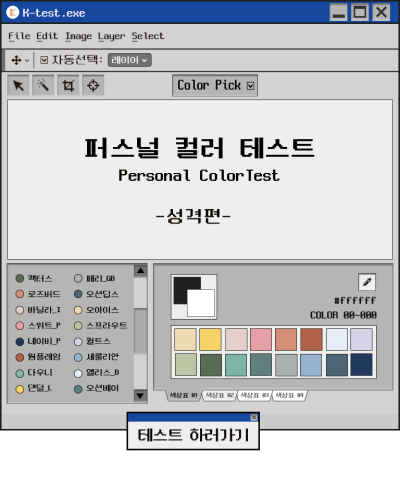Open the Edit menu
Image resolution: width=400 pixels, height=492 pixels.
[x=47, y=36]
